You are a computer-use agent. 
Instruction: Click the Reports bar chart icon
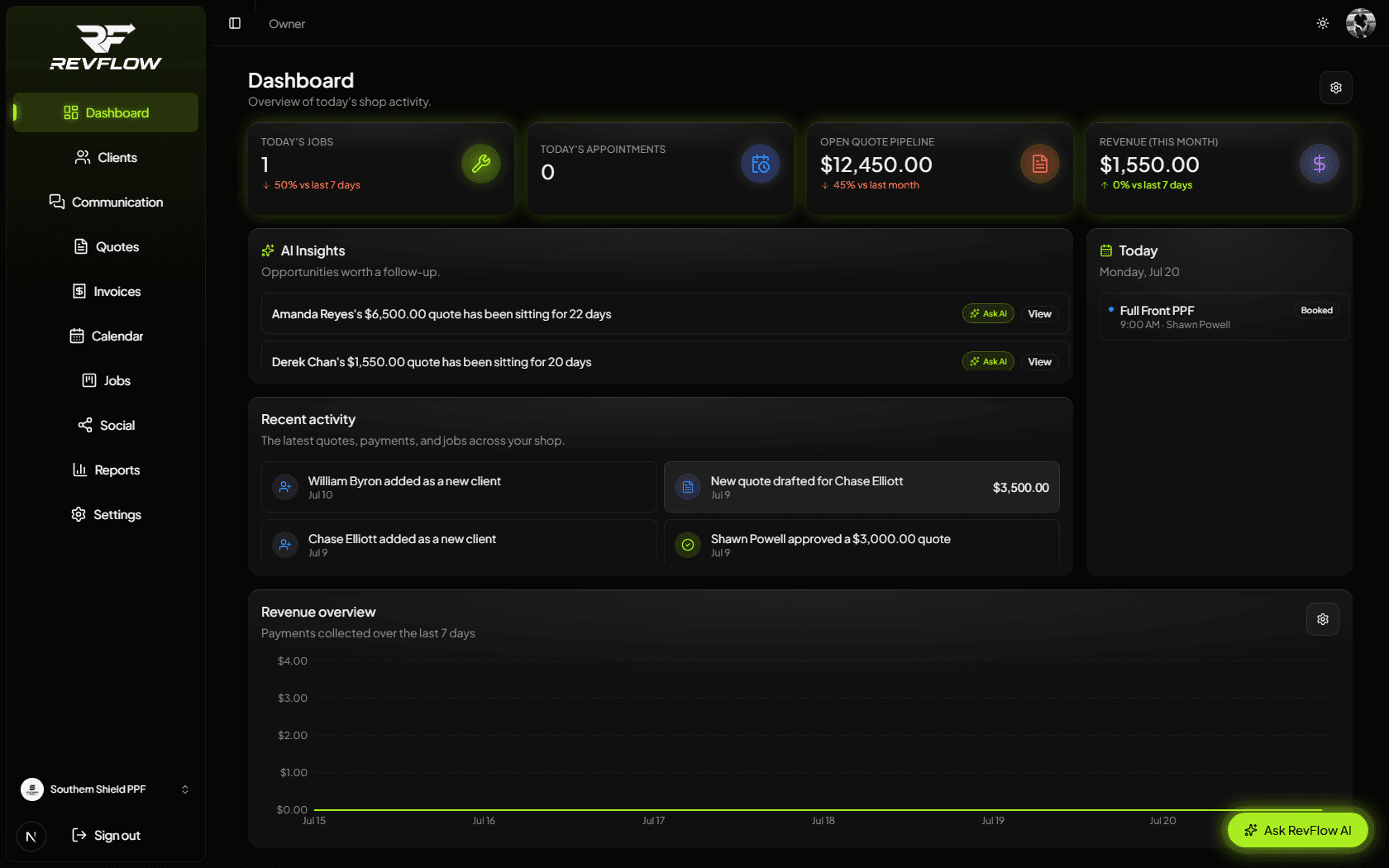pyautogui.click(x=80, y=470)
